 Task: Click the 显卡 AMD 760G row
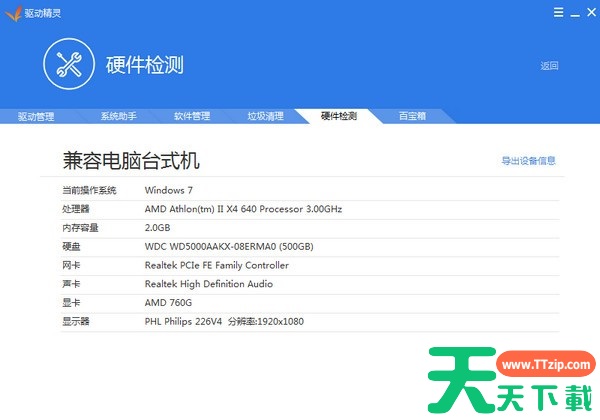pos(167,303)
